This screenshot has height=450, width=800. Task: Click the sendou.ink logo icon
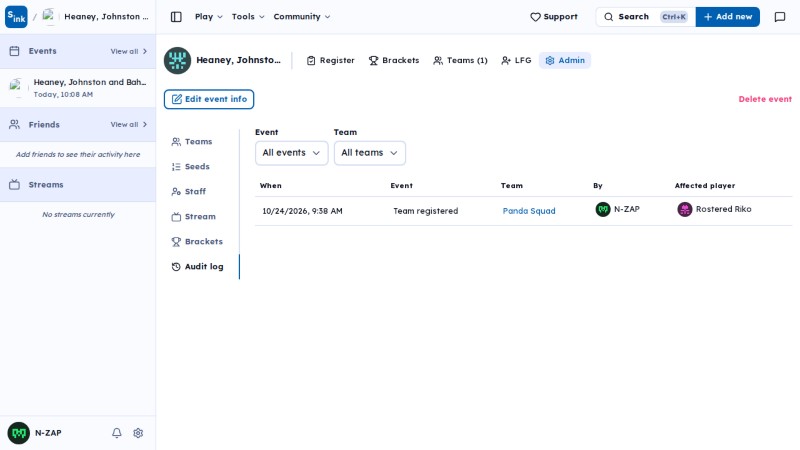16,17
